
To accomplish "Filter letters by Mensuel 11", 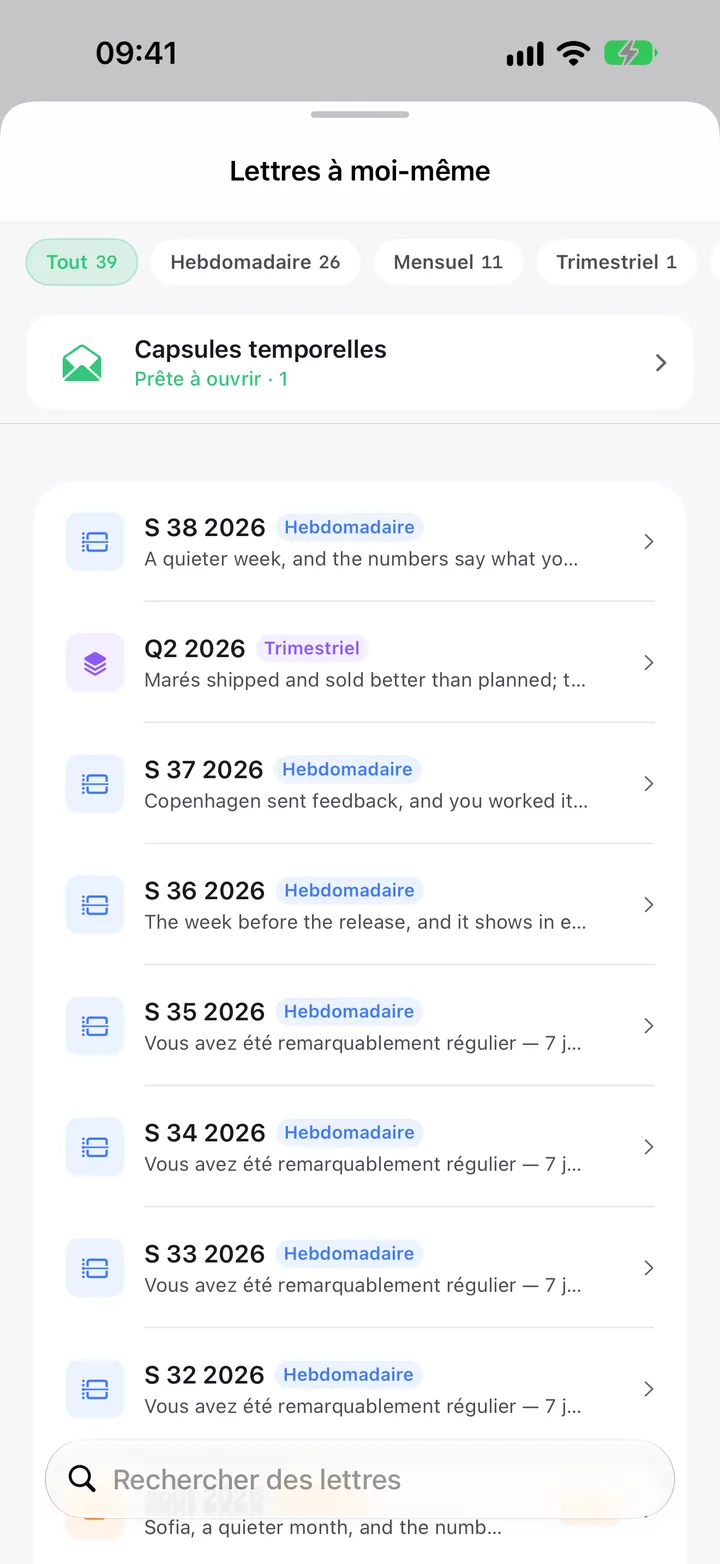I will pyautogui.click(x=448, y=262).
